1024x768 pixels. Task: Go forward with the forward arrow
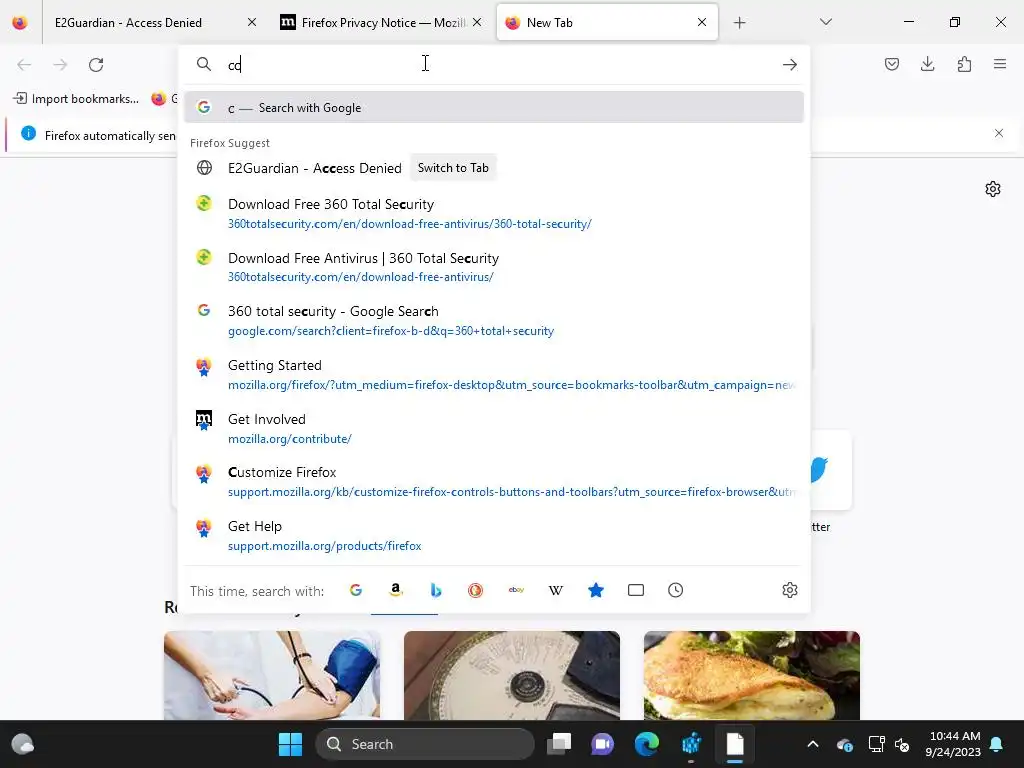click(x=60, y=65)
